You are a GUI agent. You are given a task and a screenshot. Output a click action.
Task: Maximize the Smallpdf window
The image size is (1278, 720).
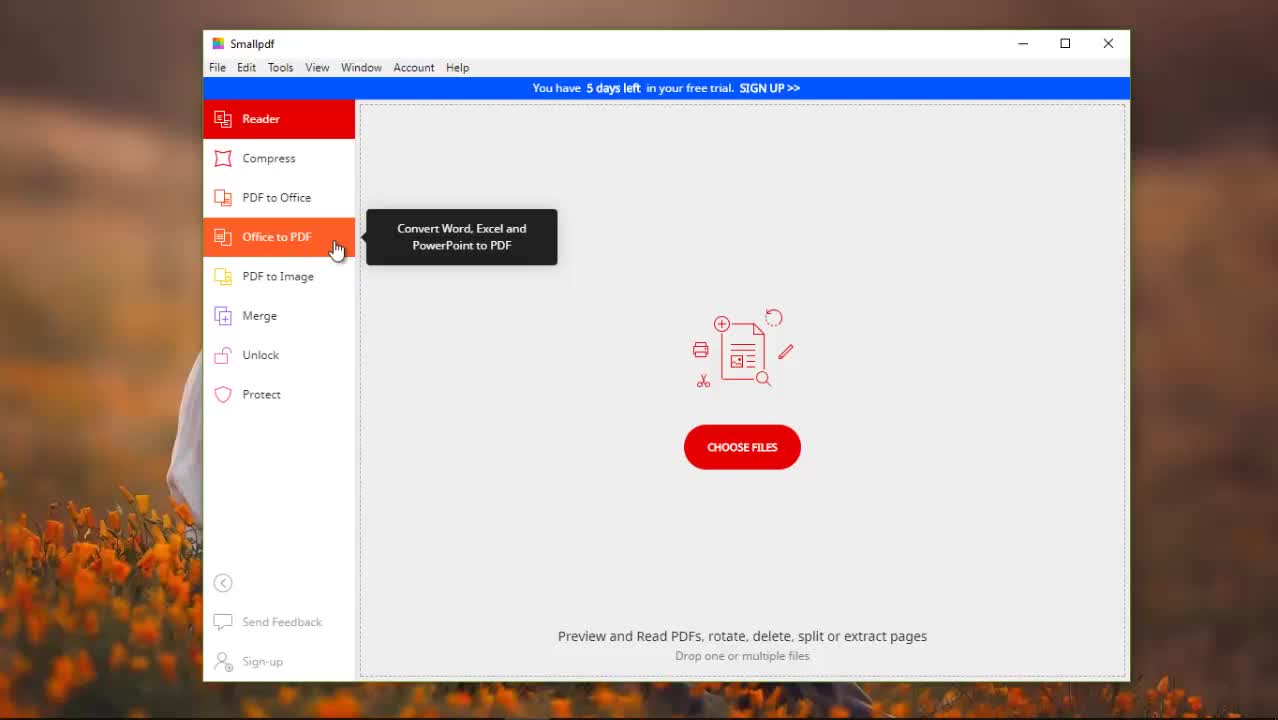pyautogui.click(x=1065, y=43)
